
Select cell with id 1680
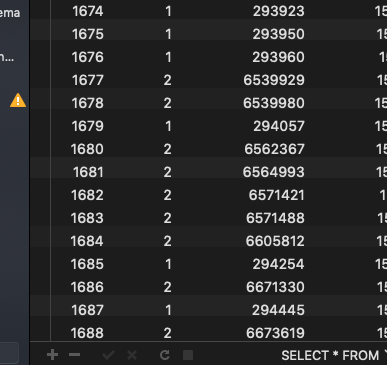click(x=87, y=149)
